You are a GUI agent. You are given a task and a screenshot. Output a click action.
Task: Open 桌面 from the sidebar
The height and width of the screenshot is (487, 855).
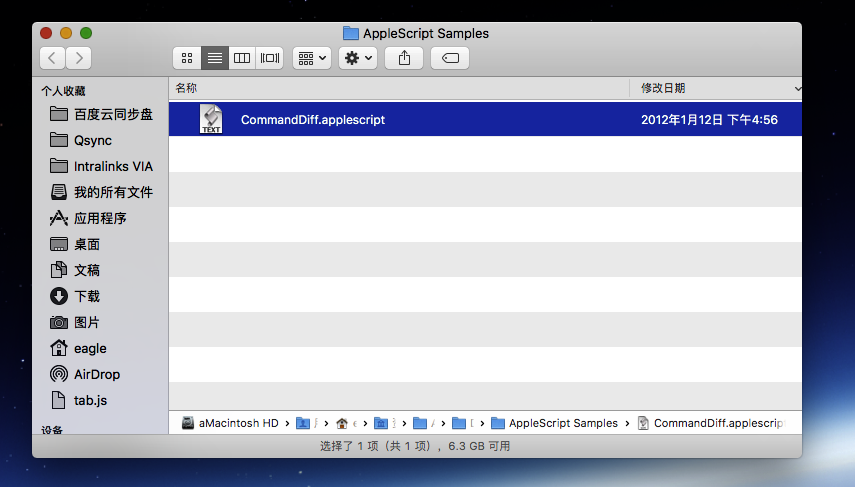point(75,244)
